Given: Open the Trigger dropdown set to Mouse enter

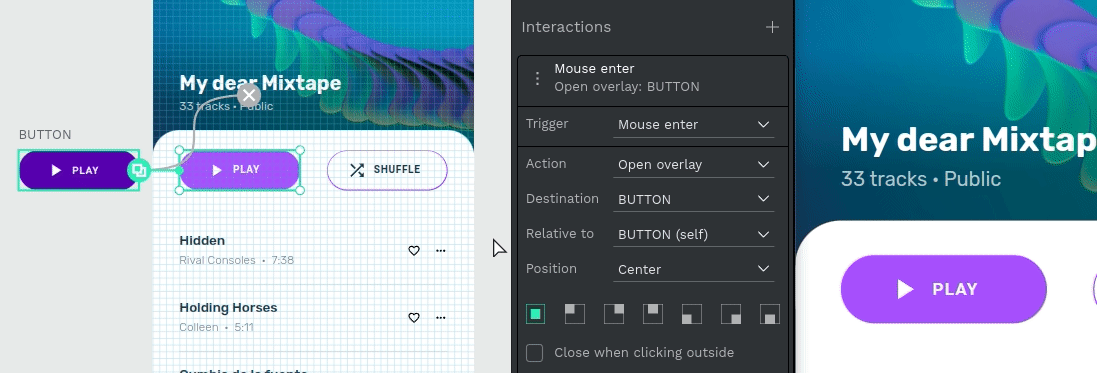Looking at the screenshot, I should click(x=693, y=125).
